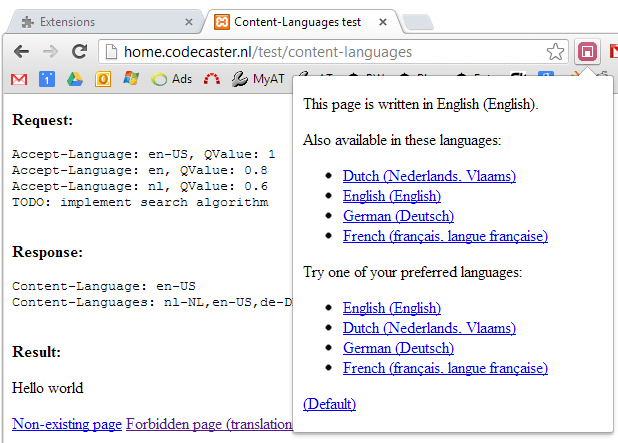The image size is (618, 443).
Task: Open the Google Drive bookmark
Action: pyautogui.click(x=74, y=79)
